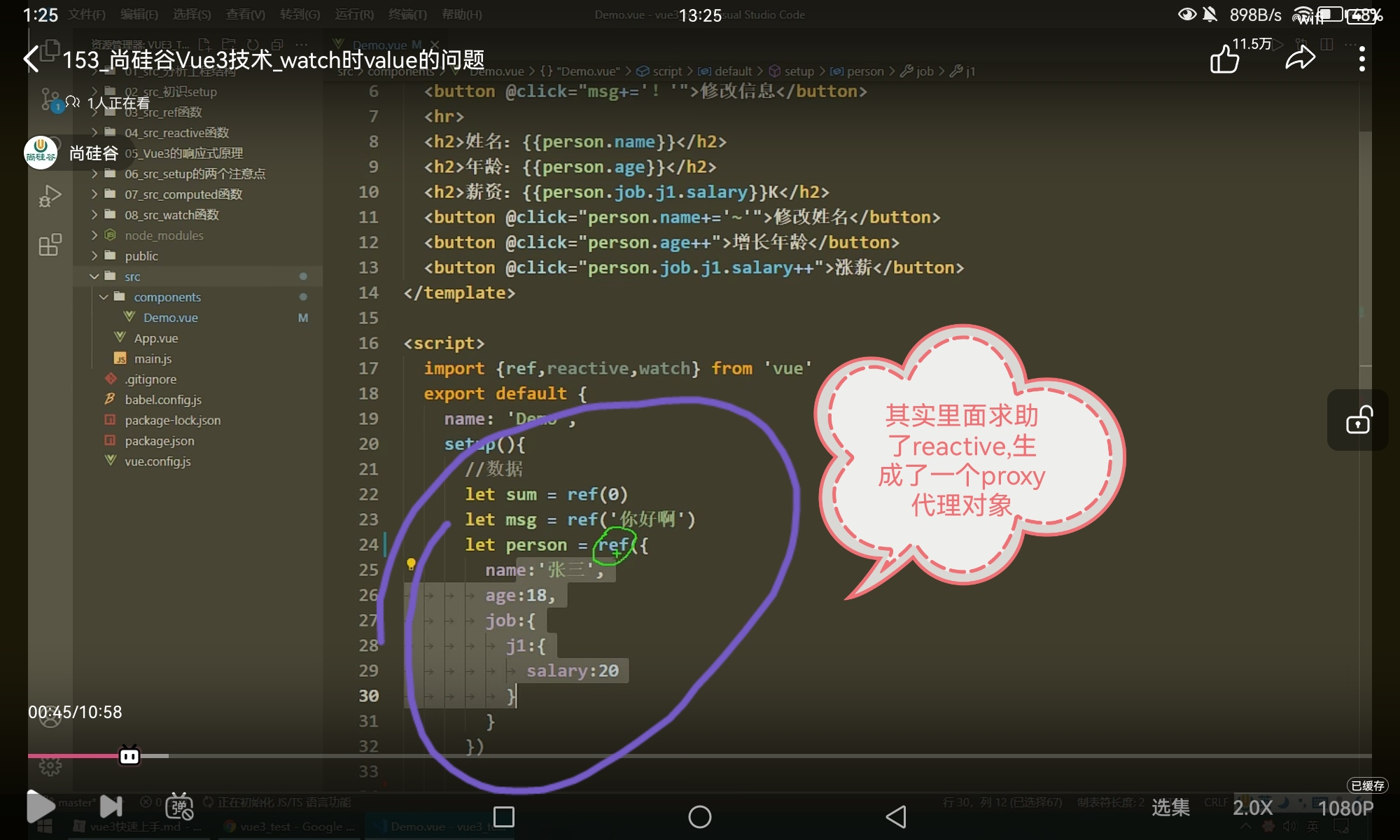Open the 选集 episode list
The height and width of the screenshot is (840, 1400).
[x=1170, y=808]
